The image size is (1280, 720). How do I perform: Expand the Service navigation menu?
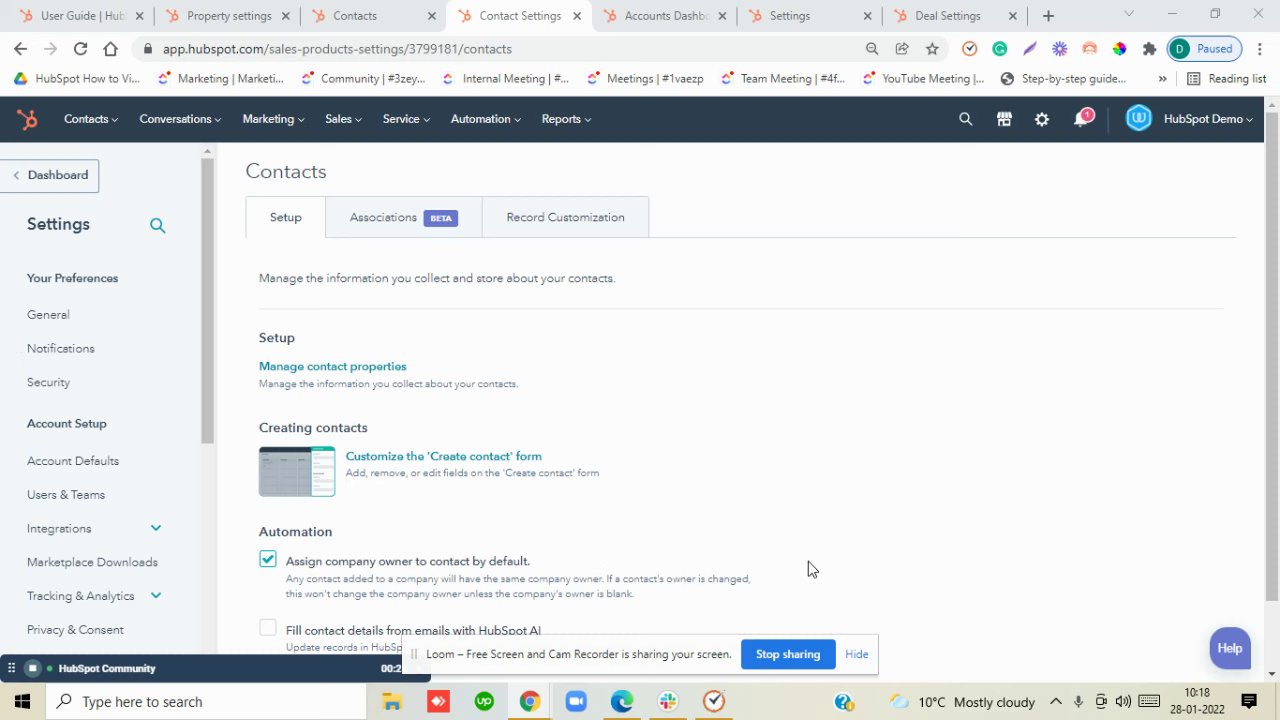[406, 119]
